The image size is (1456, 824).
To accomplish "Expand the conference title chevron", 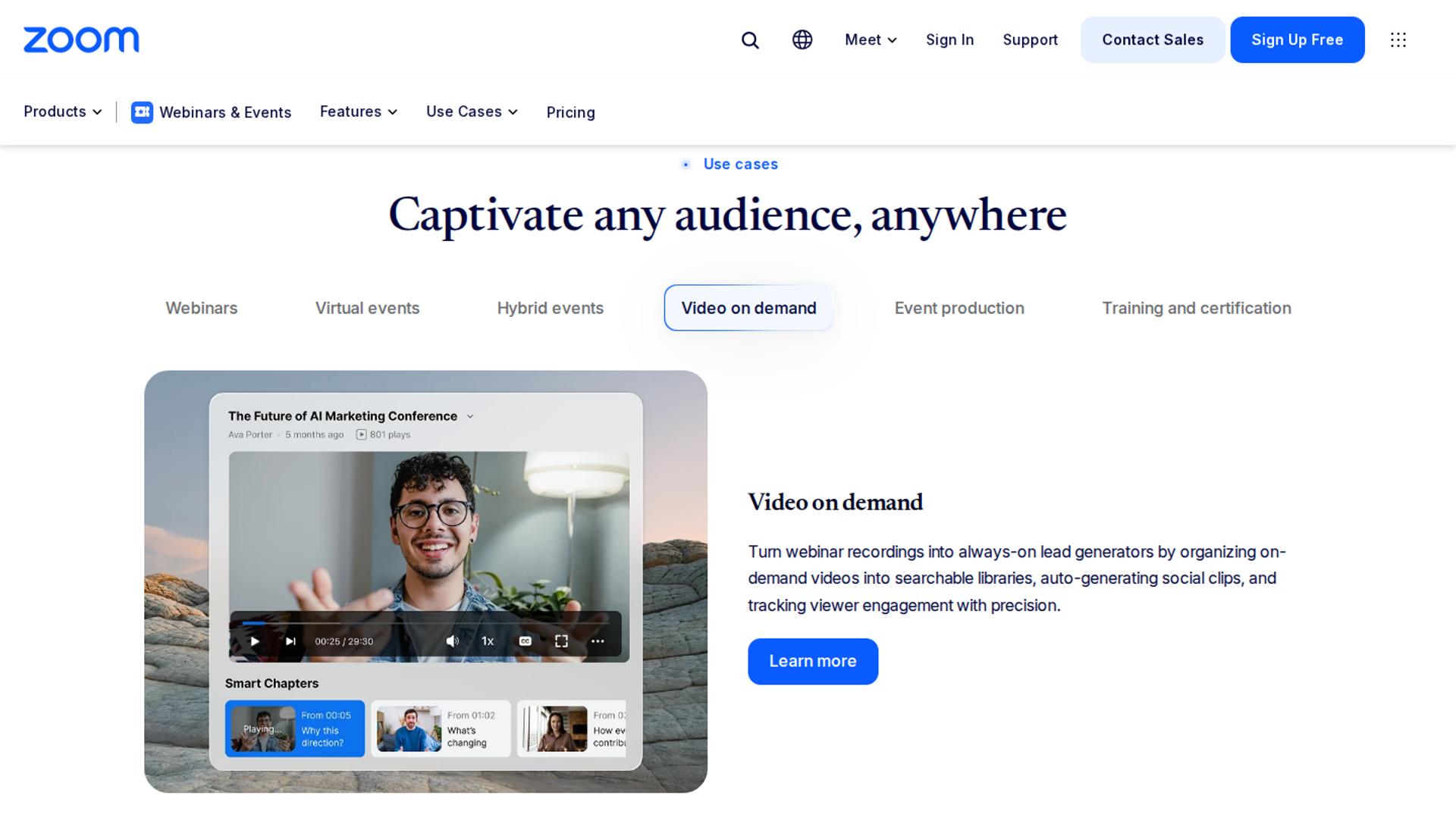I will (470, 416).
